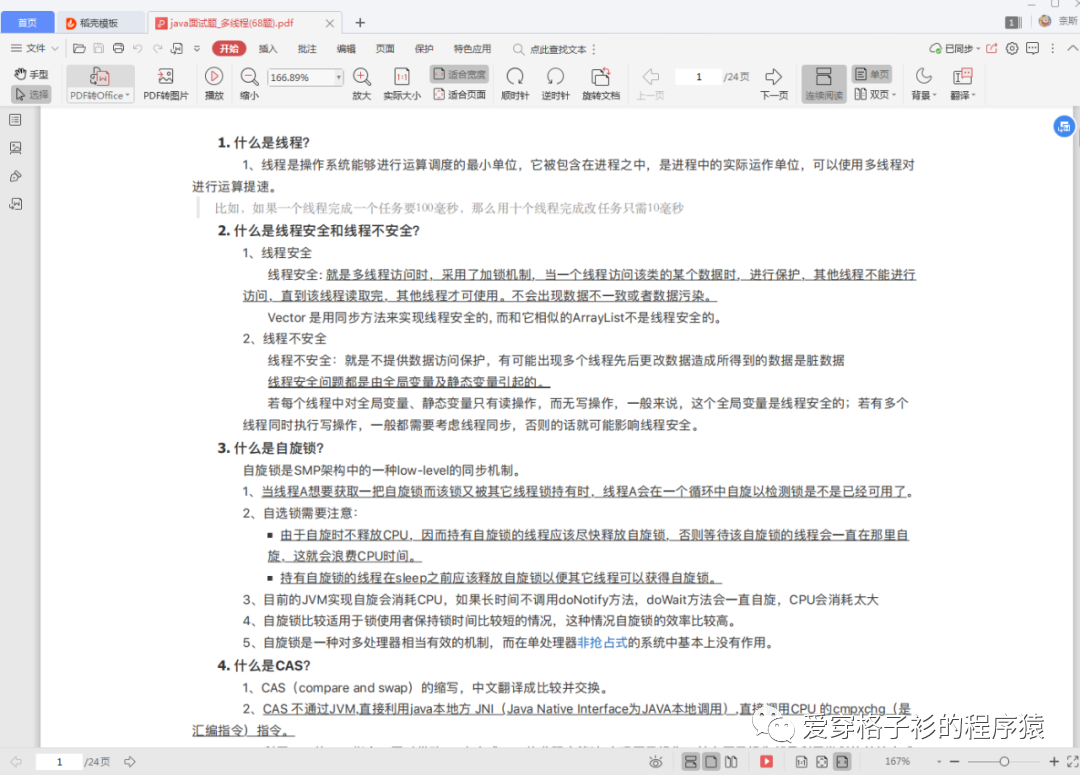Toggle single-page layout icon in status bar
1080x775 pixels.
(x=712, y=762)
